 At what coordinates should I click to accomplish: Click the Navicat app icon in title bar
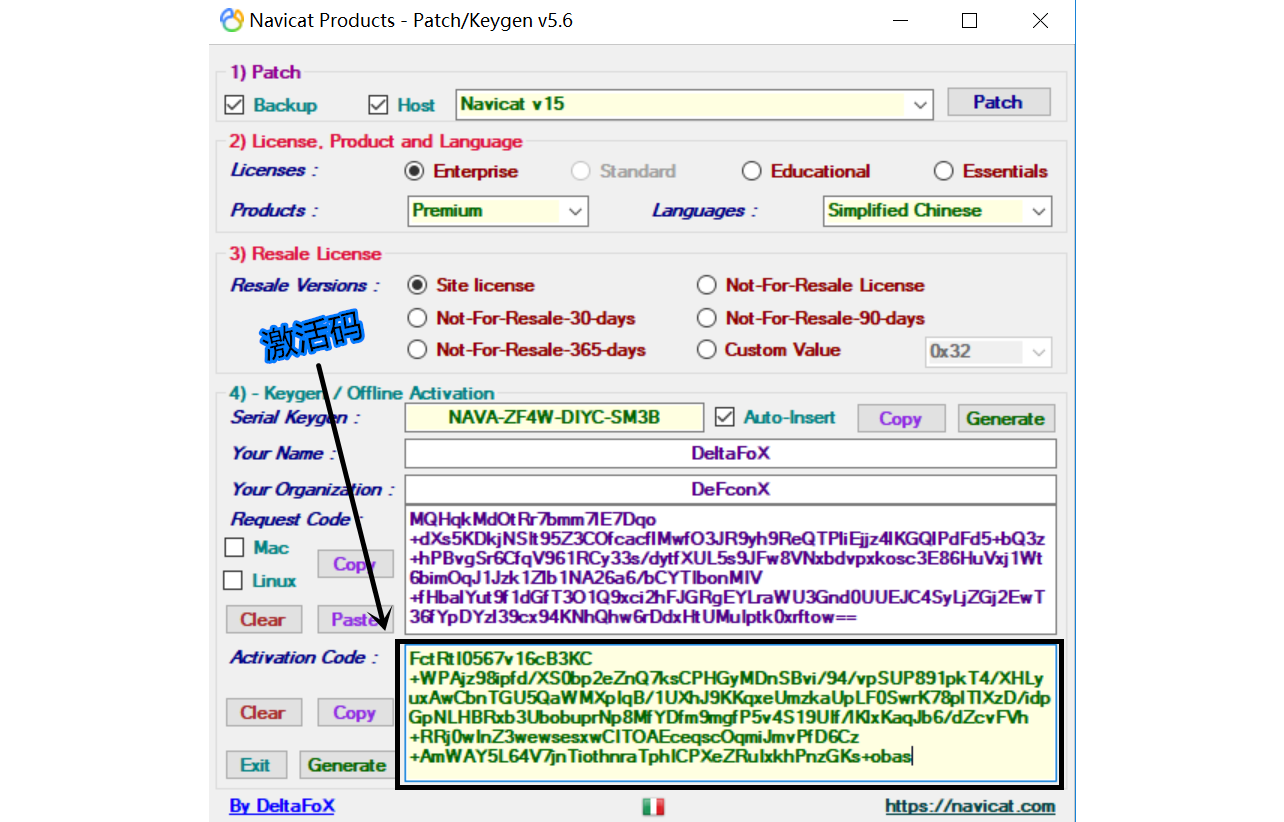coord(231,20)
